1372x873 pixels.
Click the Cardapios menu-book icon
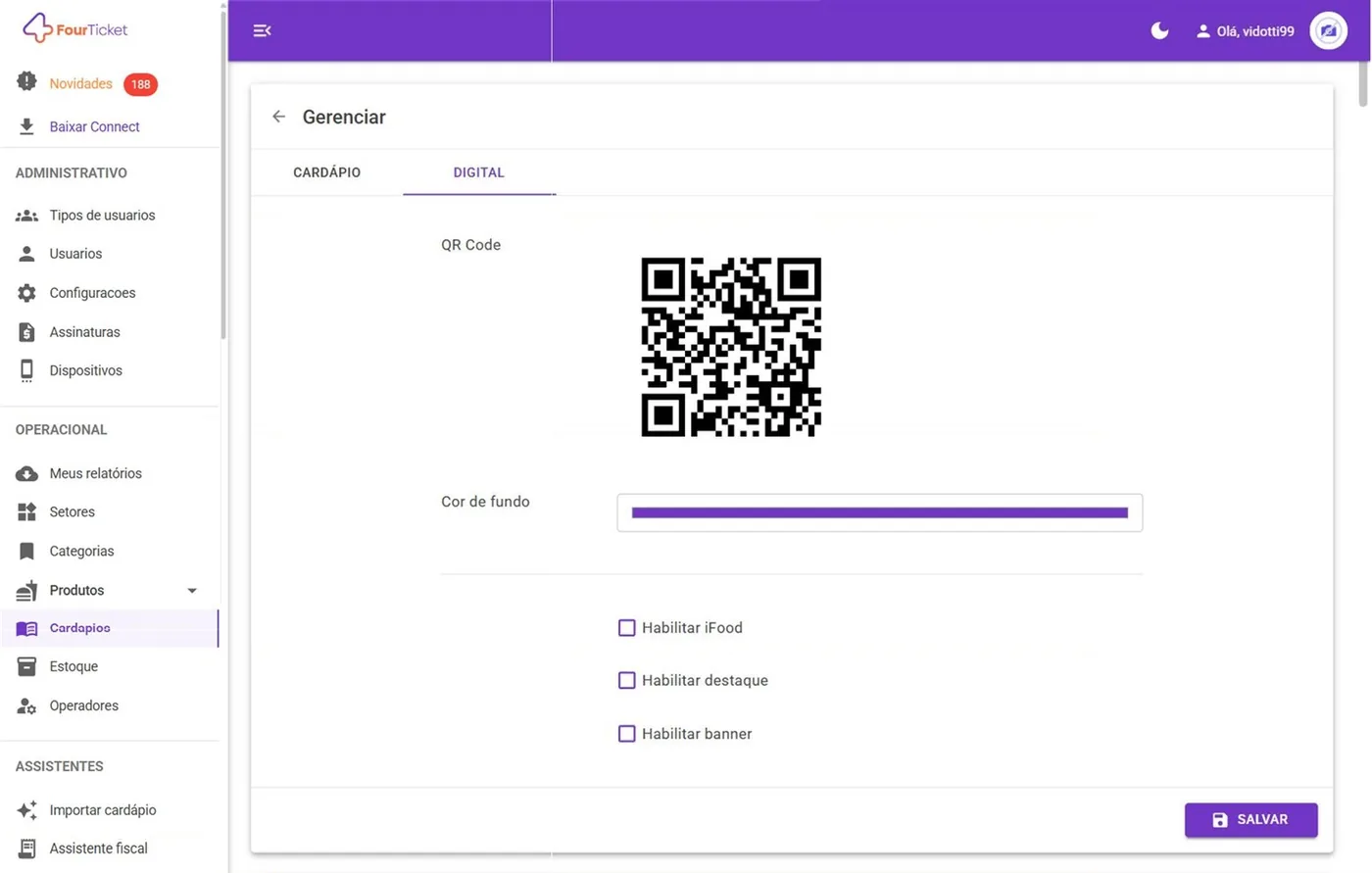pyautogui.click(x=26, y=628)
